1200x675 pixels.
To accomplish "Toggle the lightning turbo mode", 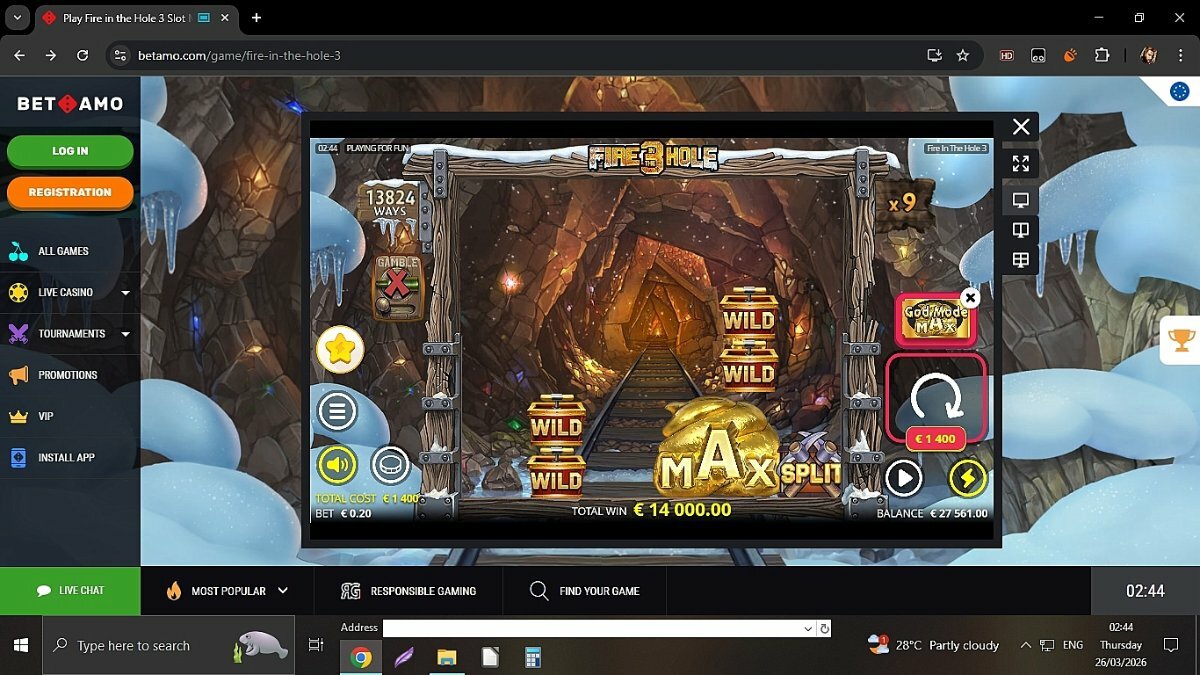I will 967,478.
